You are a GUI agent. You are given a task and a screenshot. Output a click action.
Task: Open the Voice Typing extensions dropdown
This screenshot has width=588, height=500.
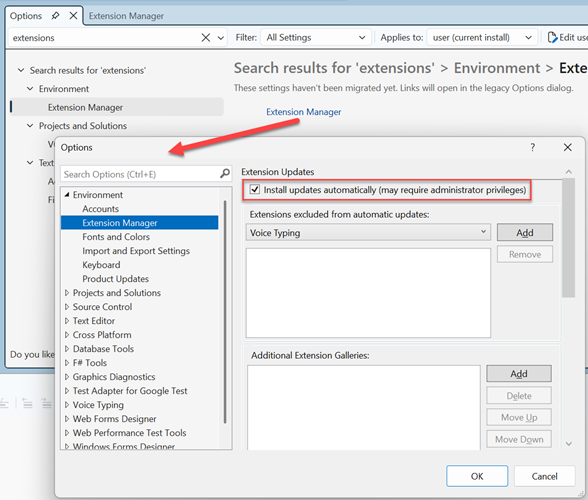pyautogui.click(x=368, y=233)
